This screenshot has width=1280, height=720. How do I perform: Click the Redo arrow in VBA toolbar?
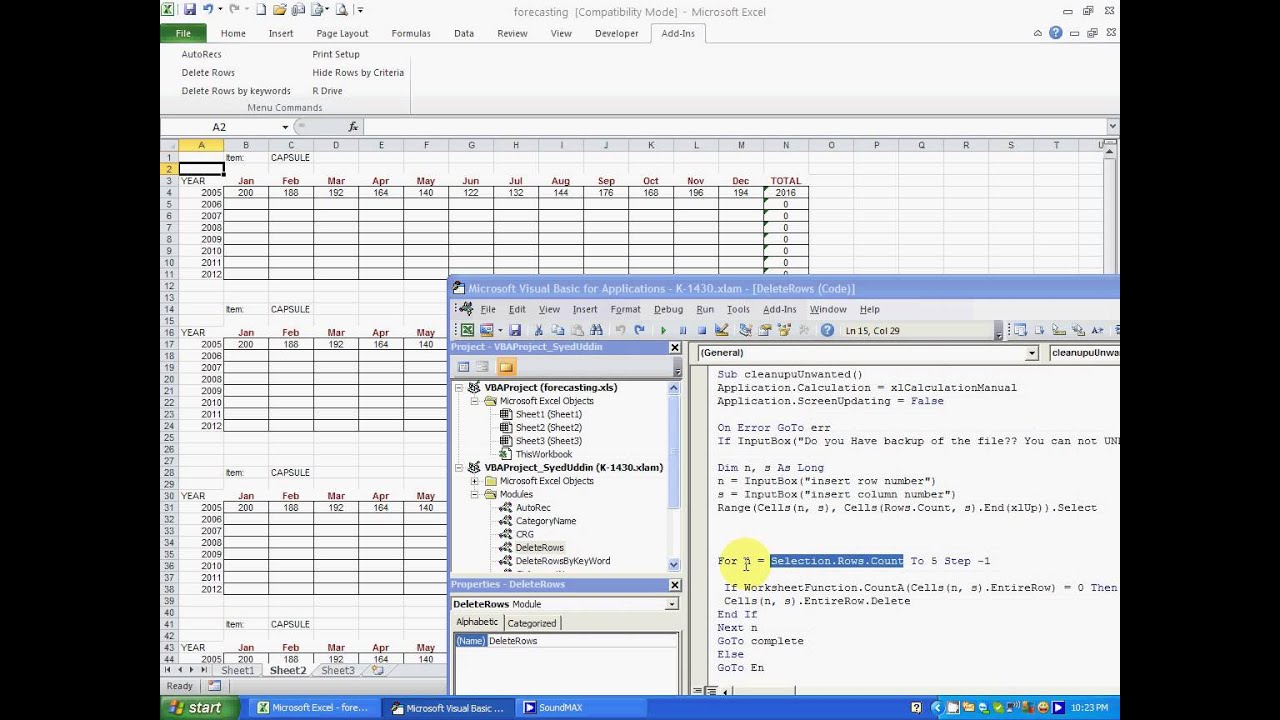click(x=640, y=330)
